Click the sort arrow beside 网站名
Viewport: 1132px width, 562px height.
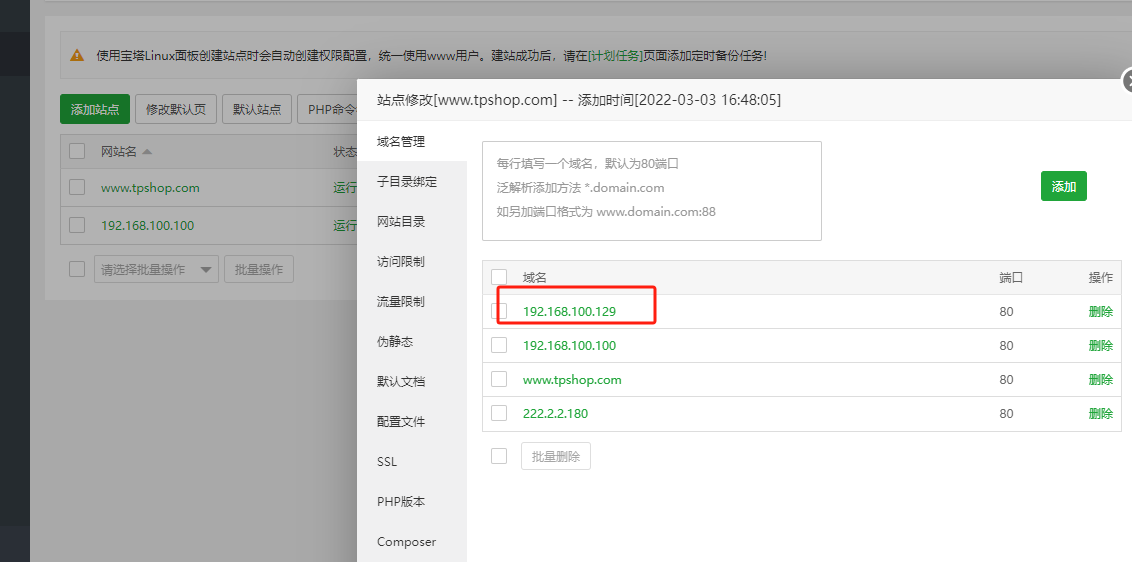tap(147, 152)
